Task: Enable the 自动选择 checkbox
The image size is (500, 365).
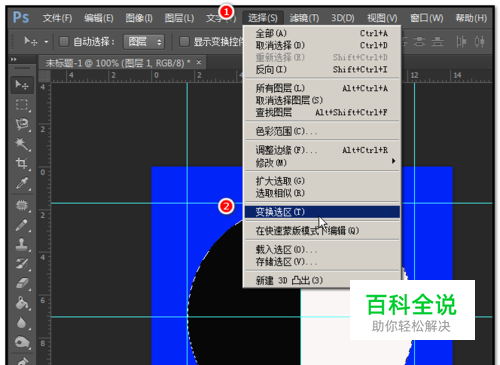Action: point(64,42)
